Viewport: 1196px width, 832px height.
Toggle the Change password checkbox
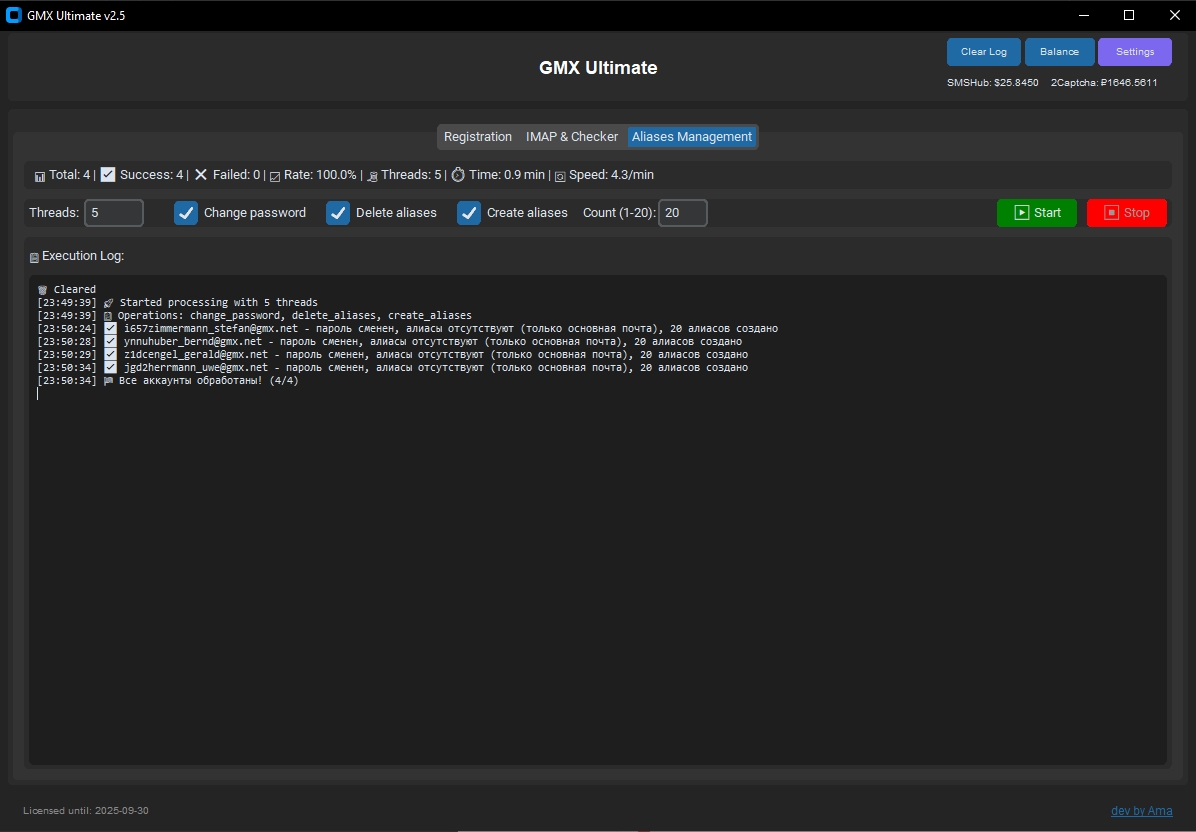click(186, 213)
